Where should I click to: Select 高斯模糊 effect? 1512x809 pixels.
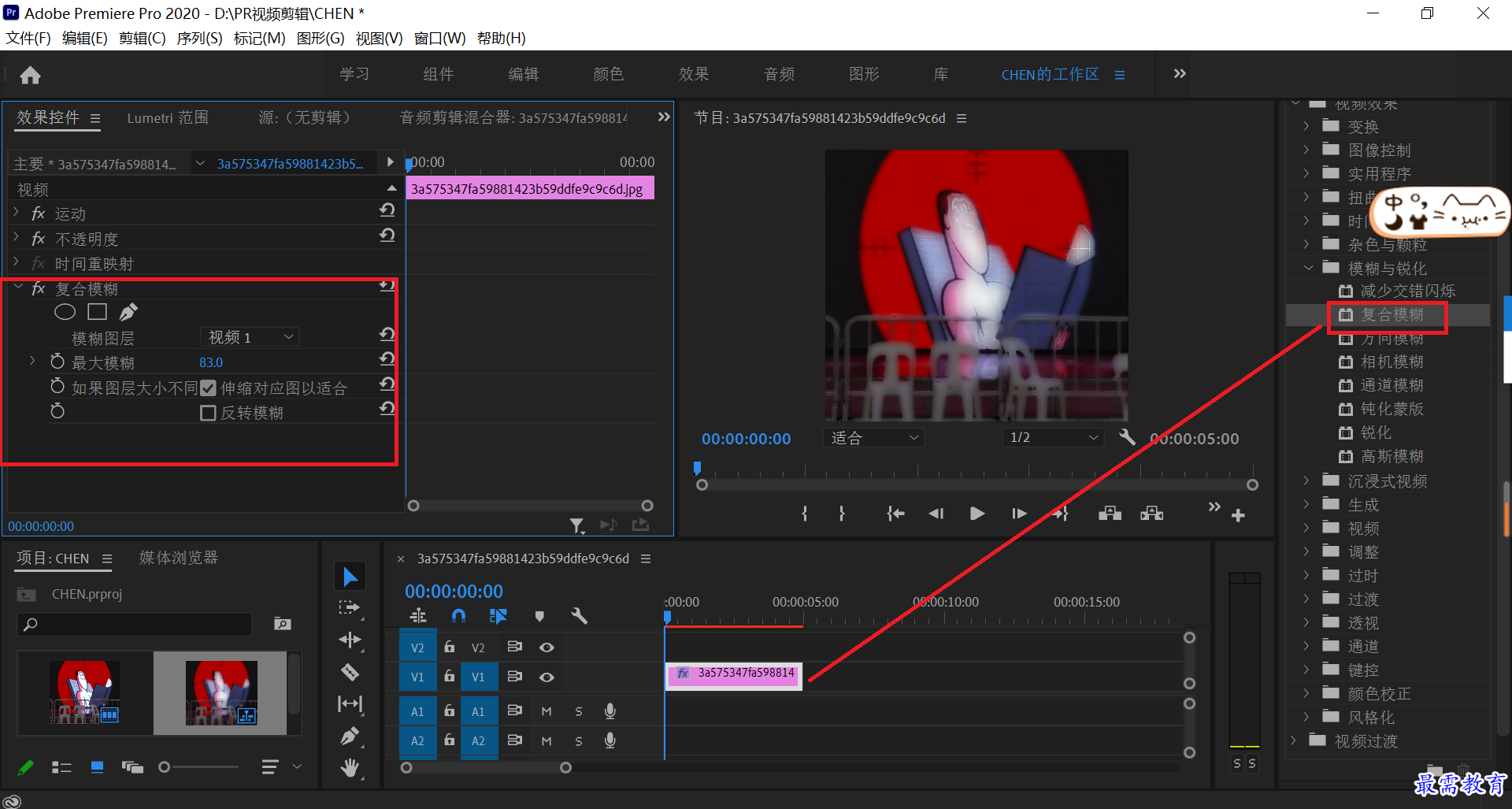point(1392,456)
